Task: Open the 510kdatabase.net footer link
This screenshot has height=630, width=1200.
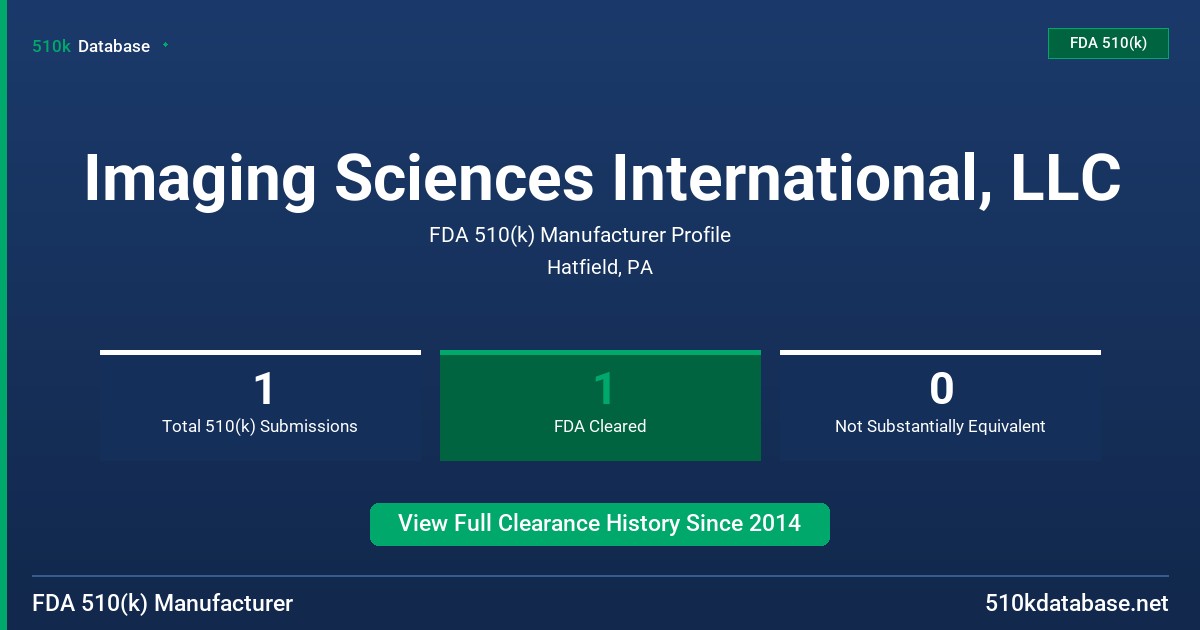Action: click(x=1076, y=604)
